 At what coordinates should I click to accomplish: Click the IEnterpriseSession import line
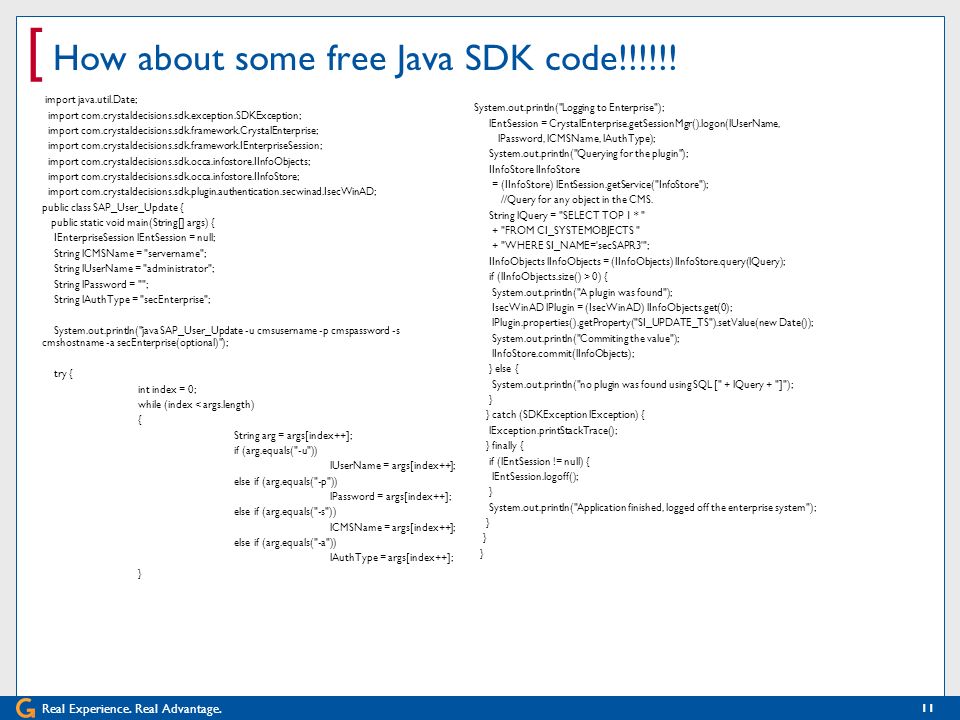[185, 146]
